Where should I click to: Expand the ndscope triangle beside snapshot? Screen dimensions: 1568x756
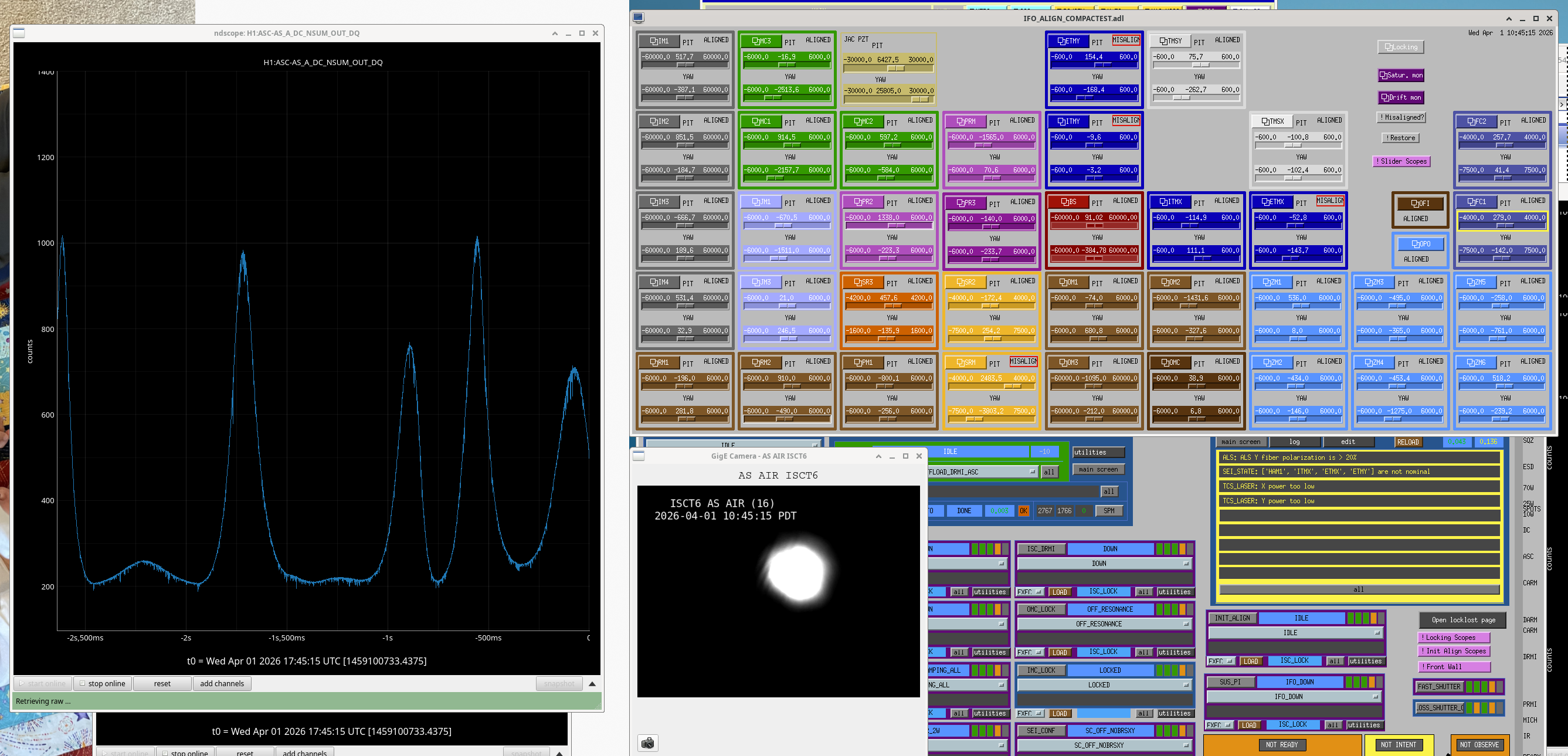(x=592, y=683)
